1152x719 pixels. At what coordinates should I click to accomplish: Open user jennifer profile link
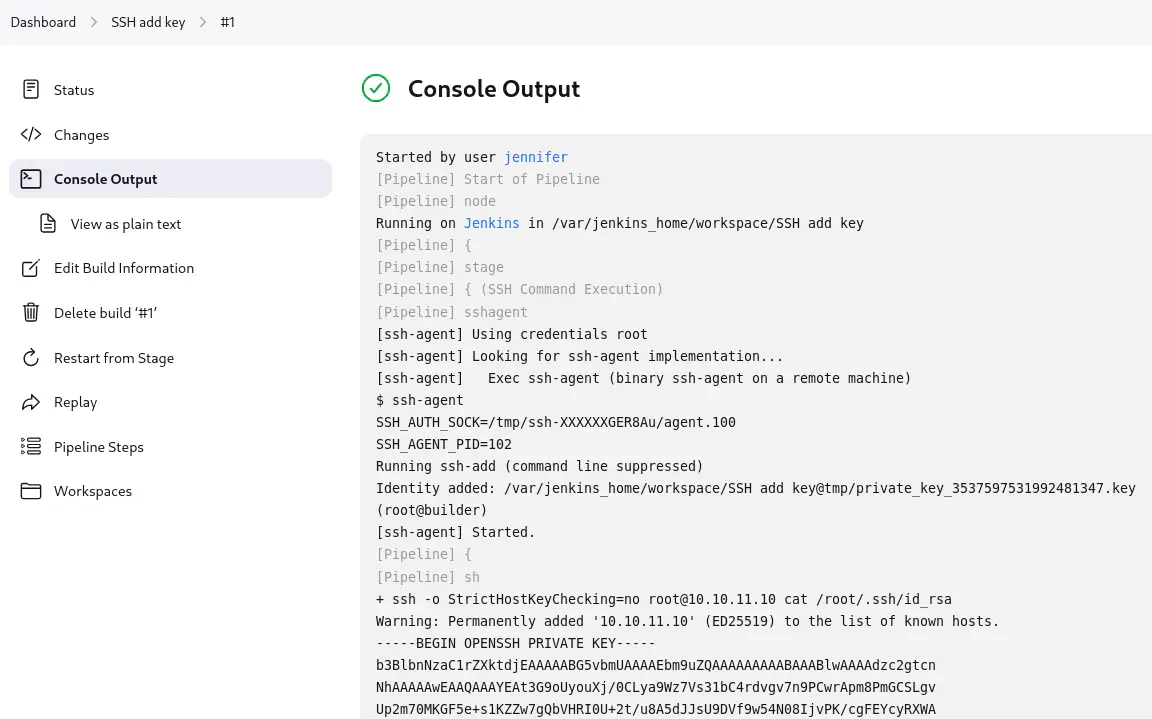[x=535, y=157]
